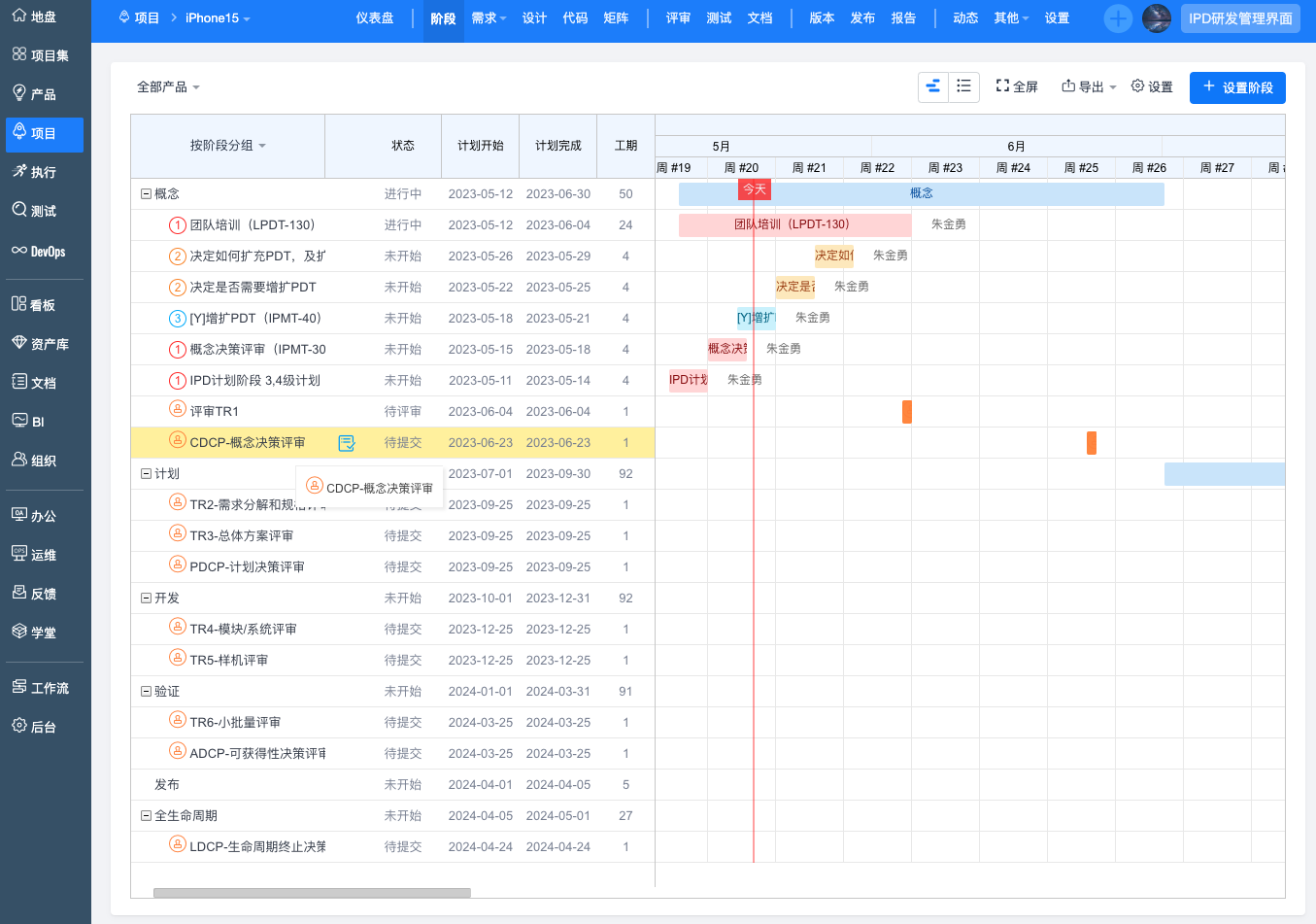Expand the 导出 export dropdown
This screenshot has height=924, width=1316.
[x=1089, y=86]
